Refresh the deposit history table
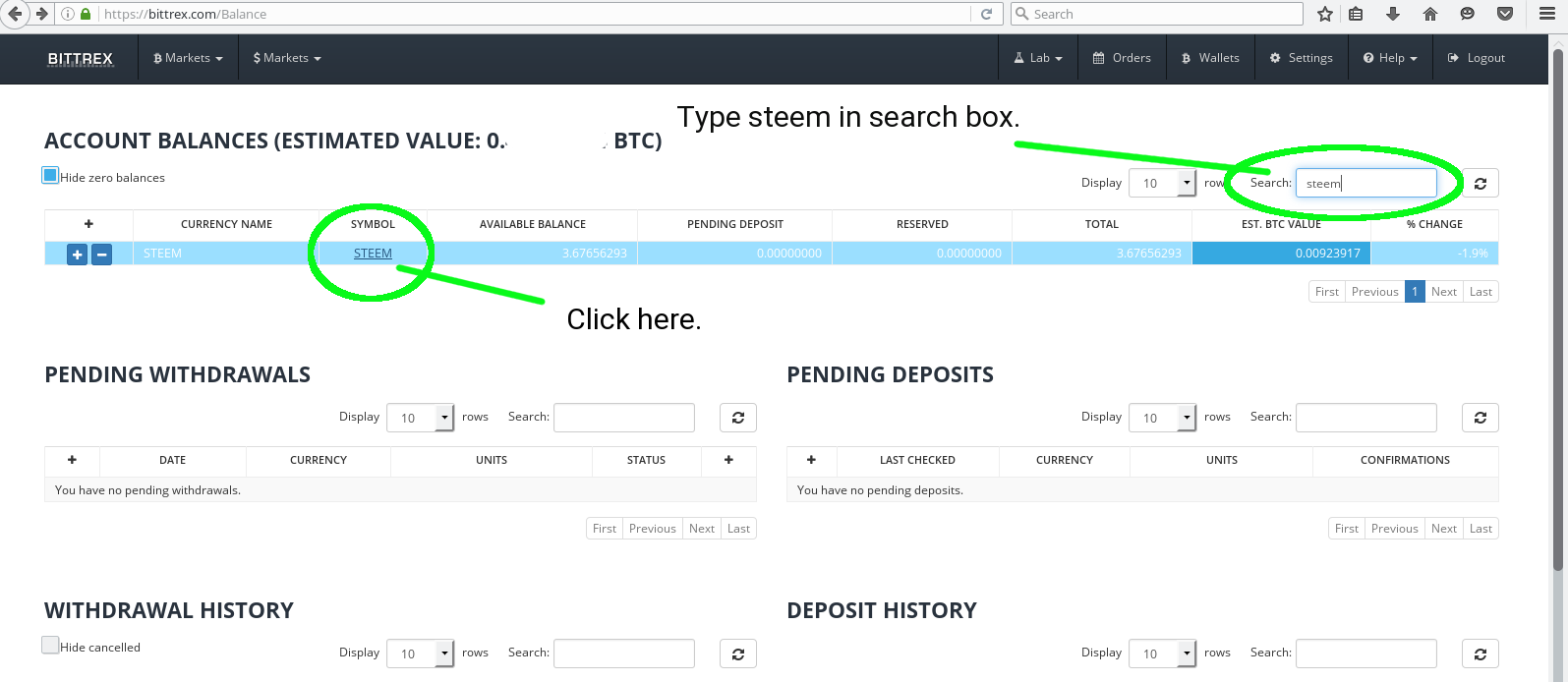Viewport: 1568px width, 682px height. coord(1481,654)
